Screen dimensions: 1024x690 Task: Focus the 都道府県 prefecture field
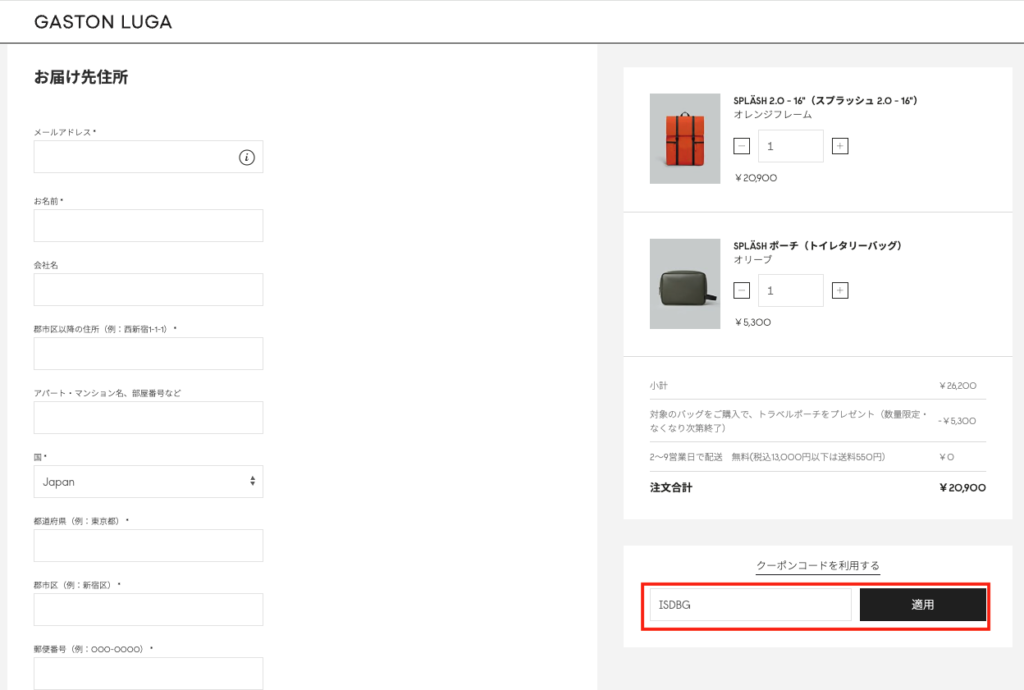click(148, 546)
